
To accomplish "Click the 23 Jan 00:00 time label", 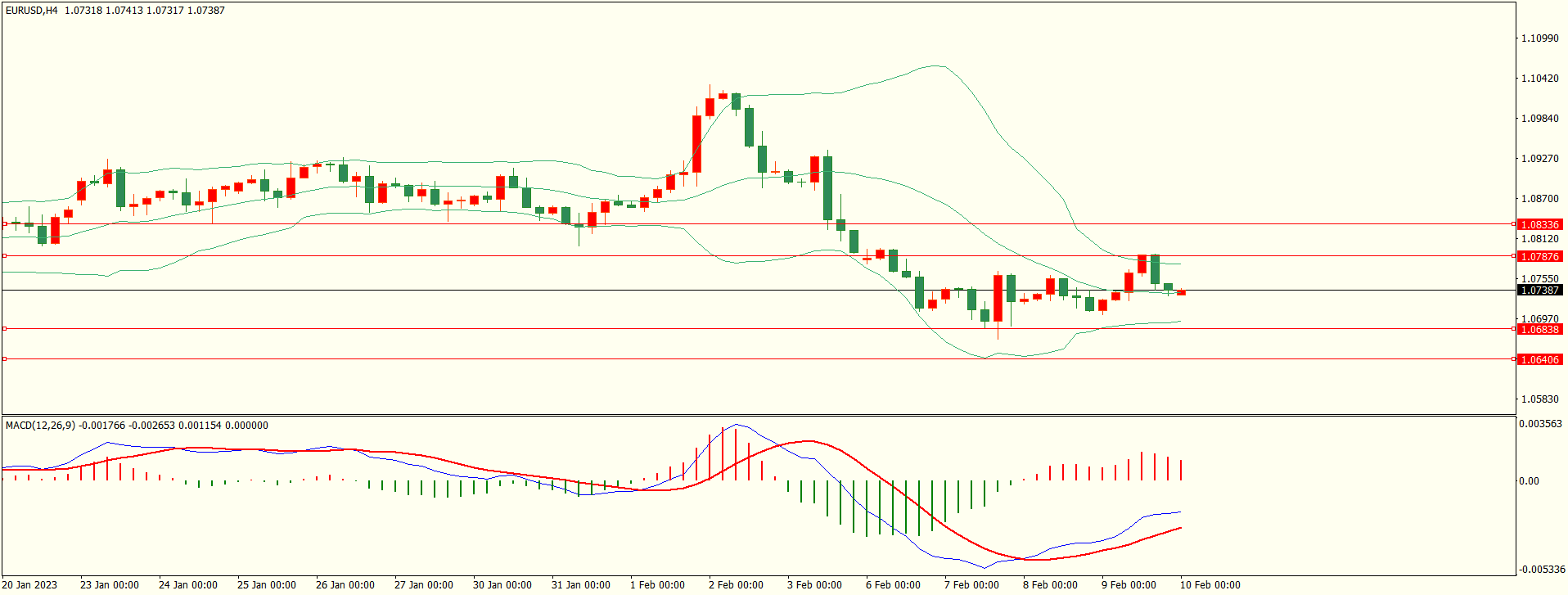I will [110, 584].
